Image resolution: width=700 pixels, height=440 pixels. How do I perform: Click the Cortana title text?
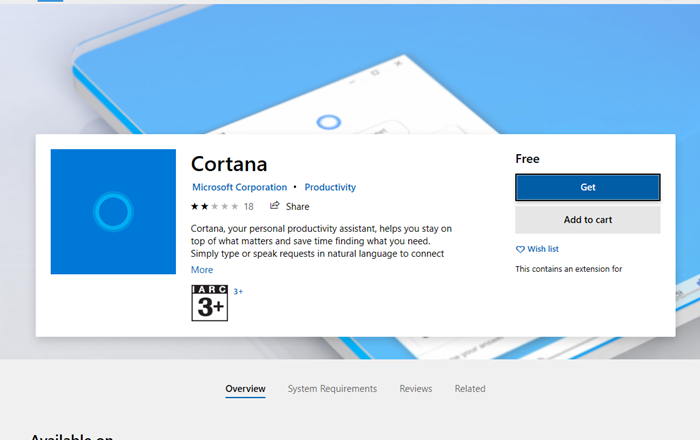tap(229, 164)
